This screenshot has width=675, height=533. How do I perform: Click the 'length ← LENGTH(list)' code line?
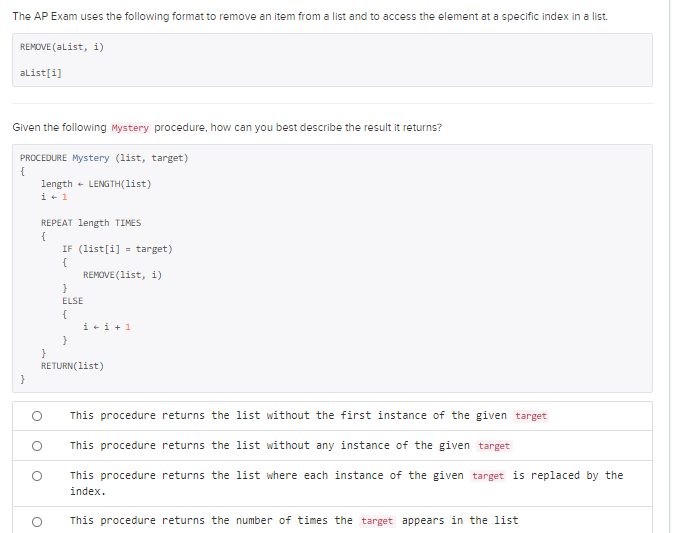[96, 184]
